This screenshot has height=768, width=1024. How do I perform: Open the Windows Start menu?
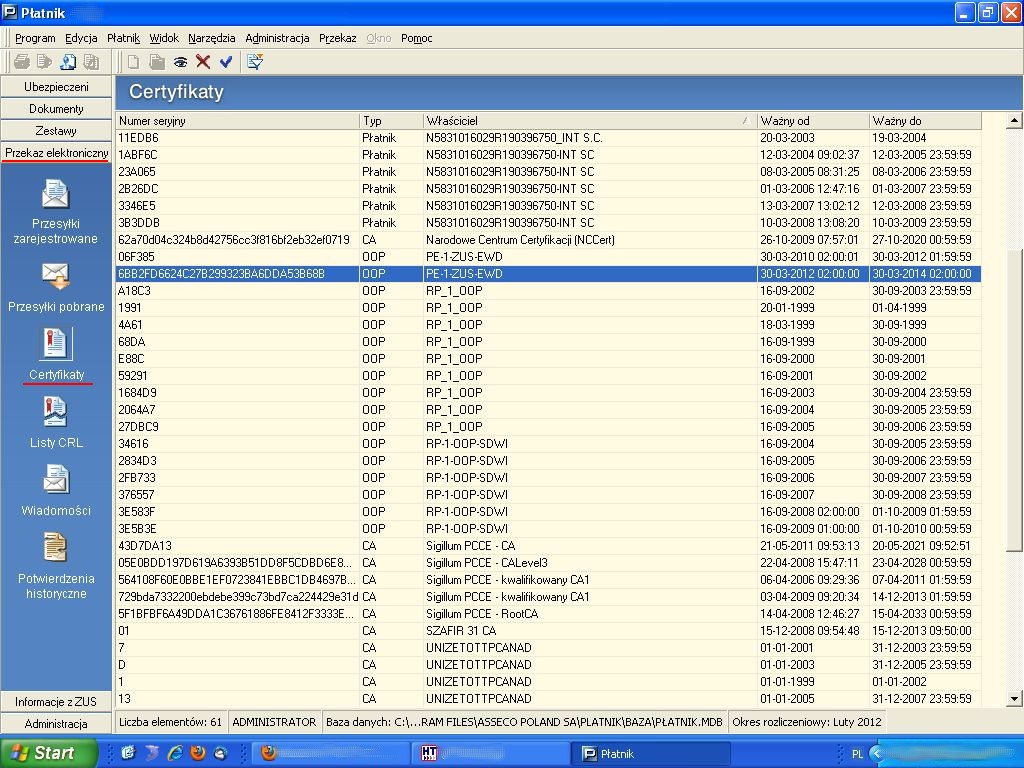coord(49,753)
